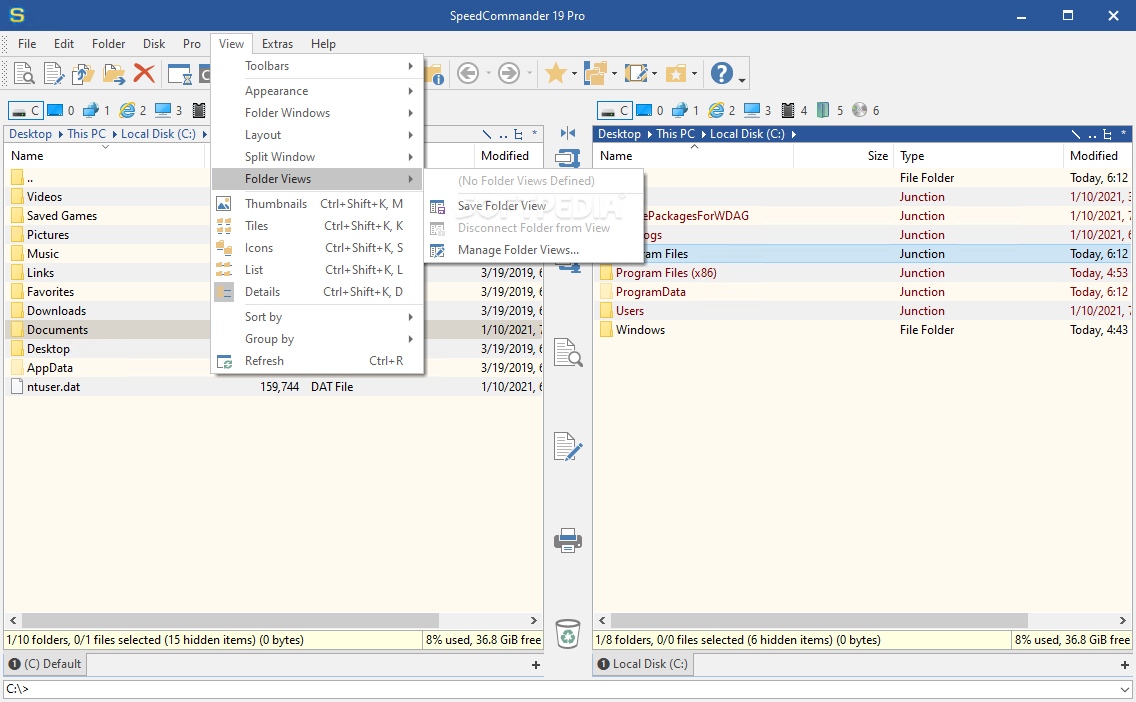Click the Copy files toolbar icon
Viewport: 1136px width, 702px height.
click(83, 73)
